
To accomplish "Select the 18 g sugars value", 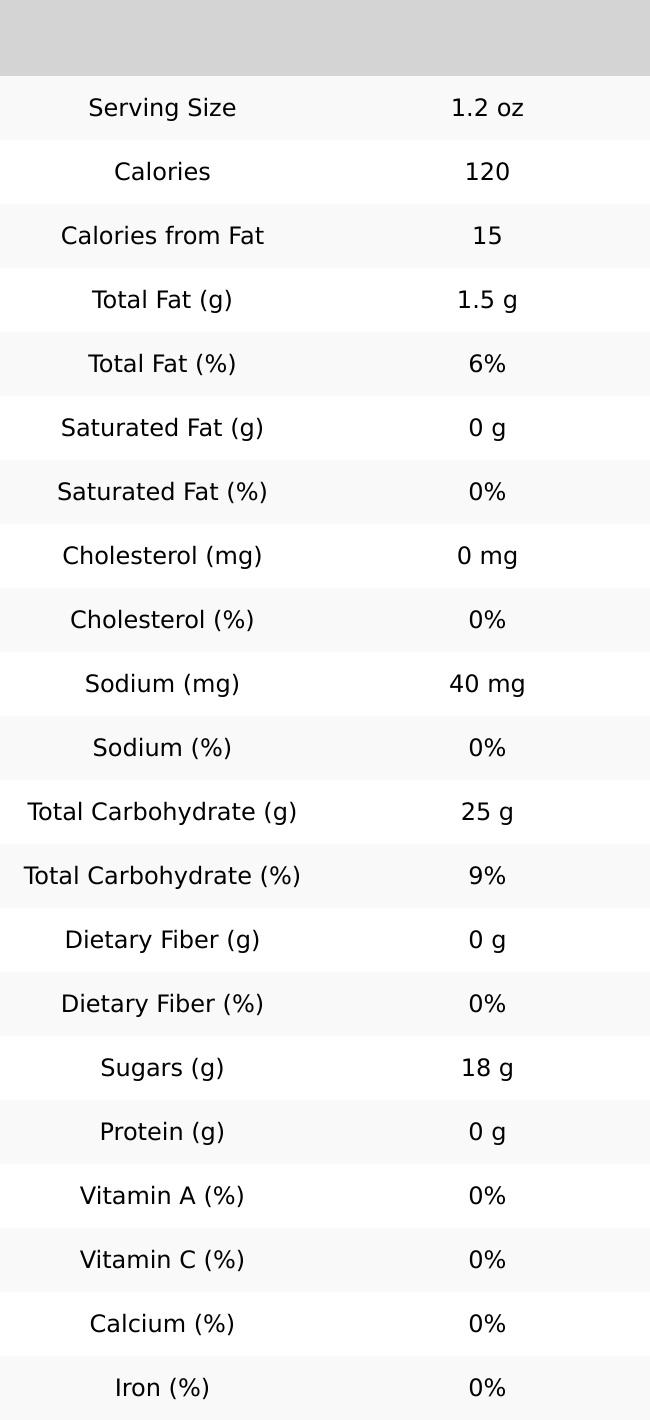I will [487, 1068].
